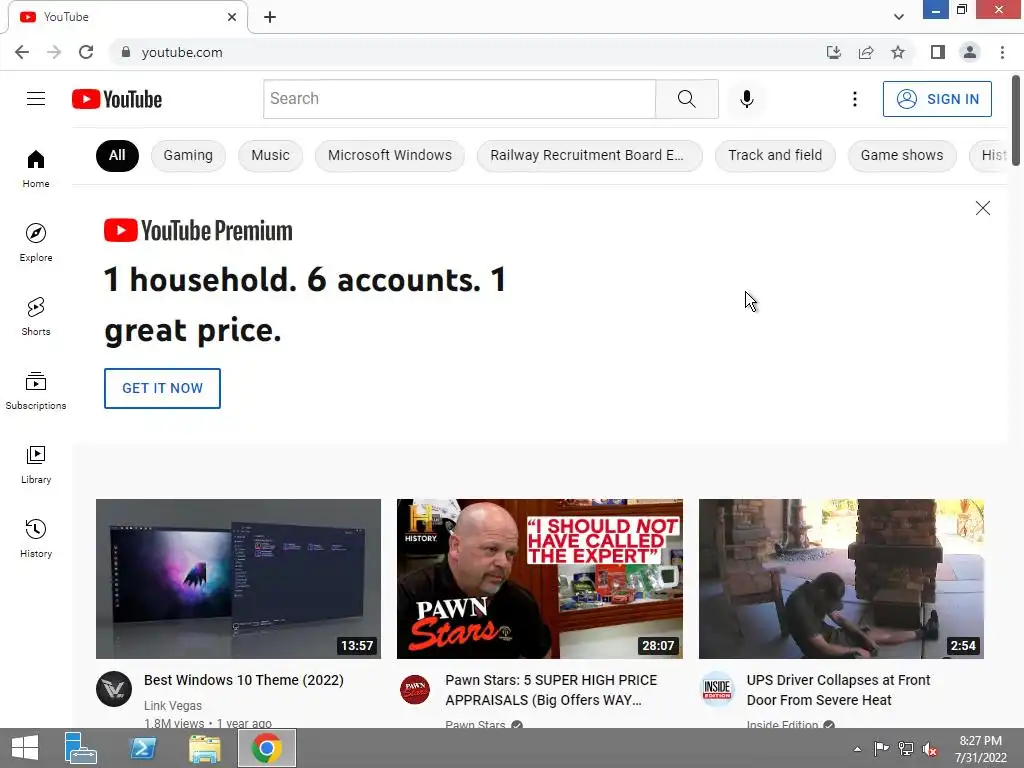Open Best Windows 10 Theme thumbnail
1024x768 pixels.
[238, 579]
